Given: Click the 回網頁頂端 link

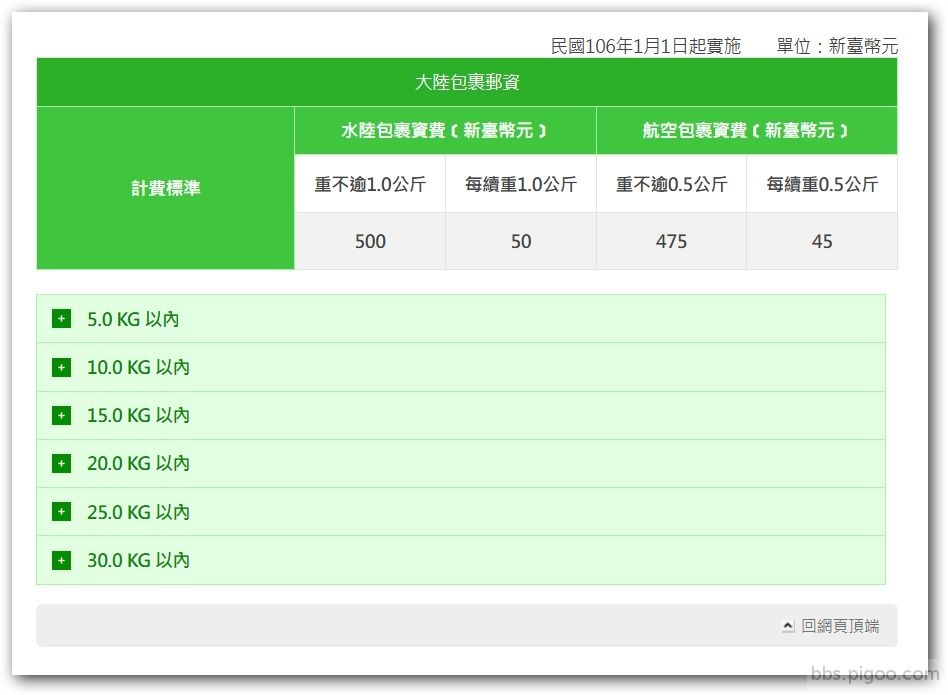Looking at the screenshot, I should 840,626.
